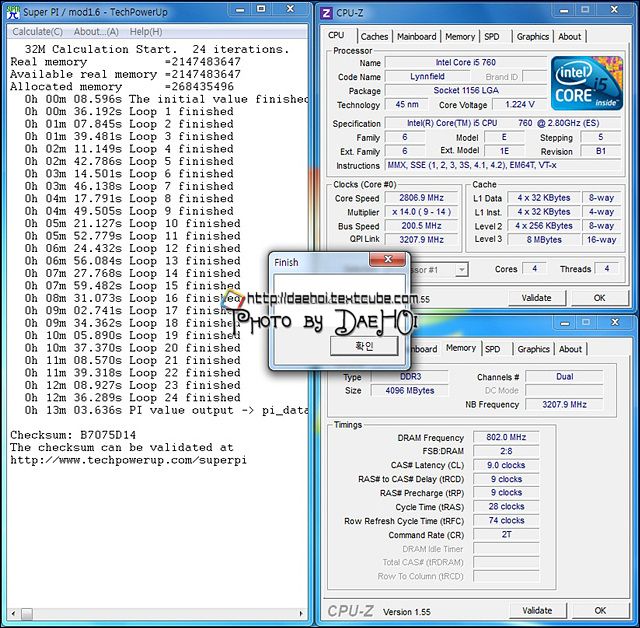Go to the About tab in lower CPU-Z window

(x=571, y=349)
